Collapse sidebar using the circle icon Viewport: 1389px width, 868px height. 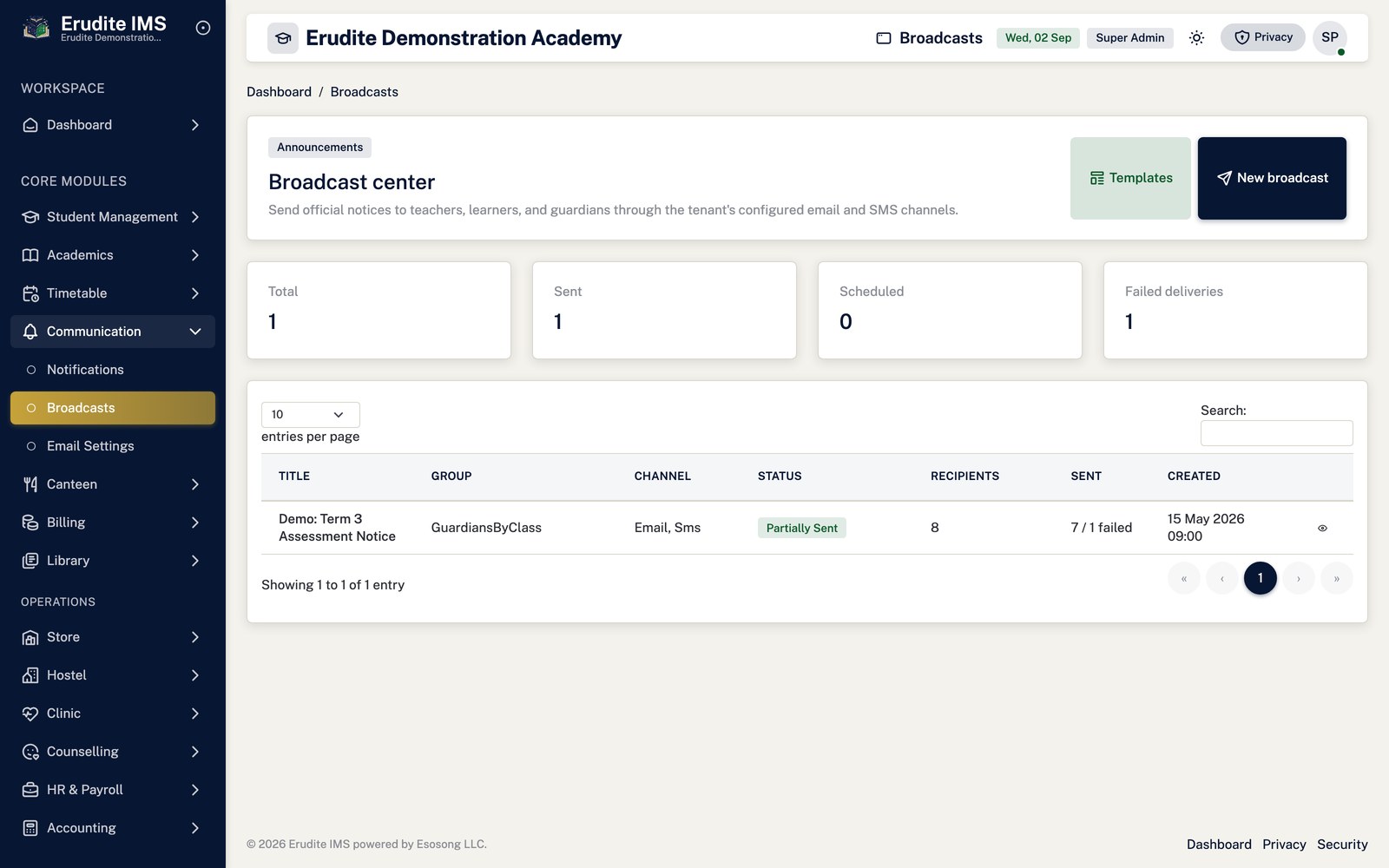203,28
